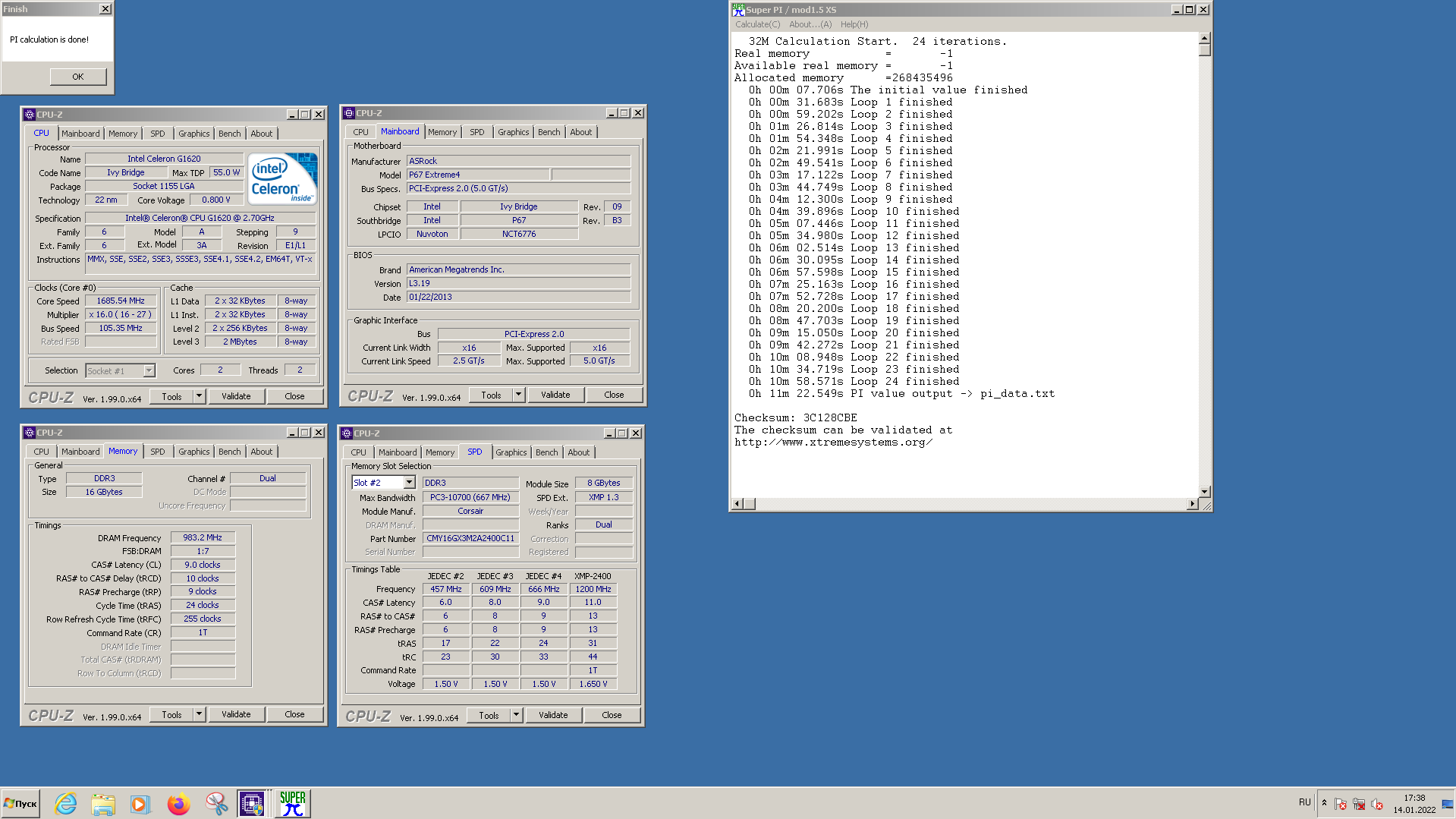
Task: Click the network tray icon
Action: (x=1358, y=804)
